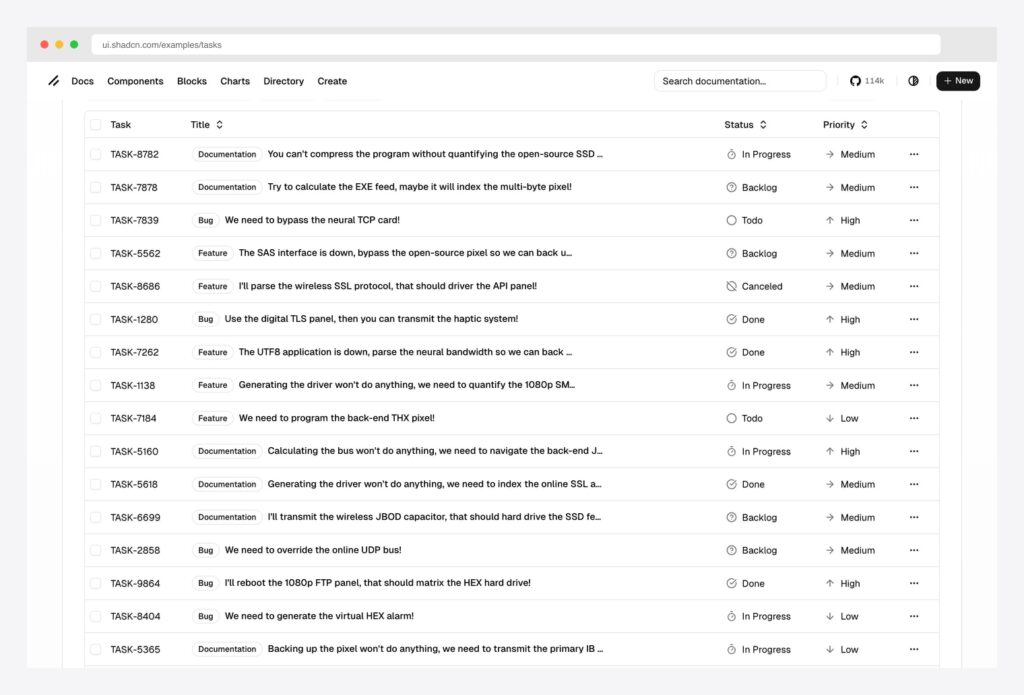This screenshot has width=1024, height=695.
Task: Click the New button
Action: [x=958, y=81]
